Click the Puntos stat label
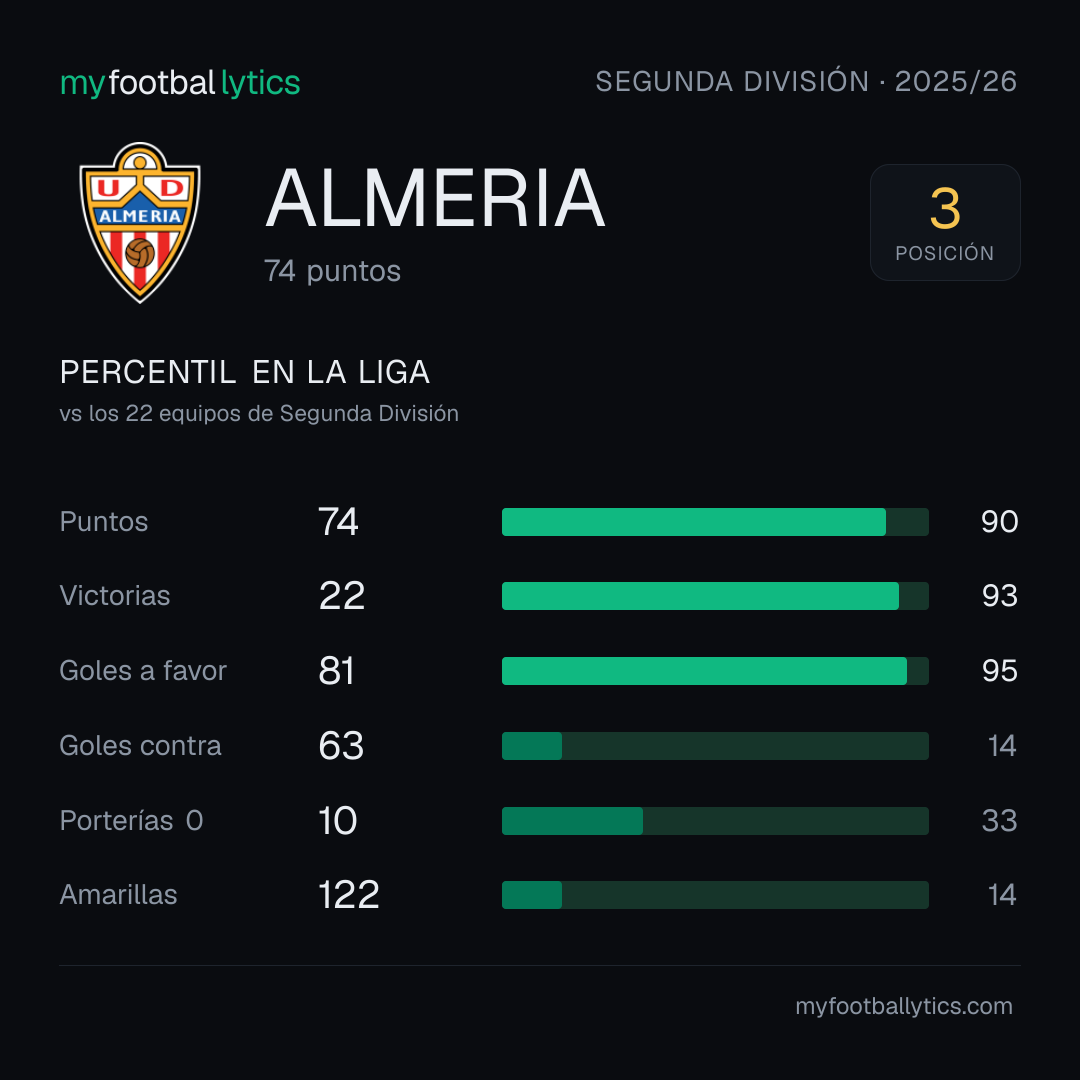This screenshot has width=1080, height=1080. (104, 521)
